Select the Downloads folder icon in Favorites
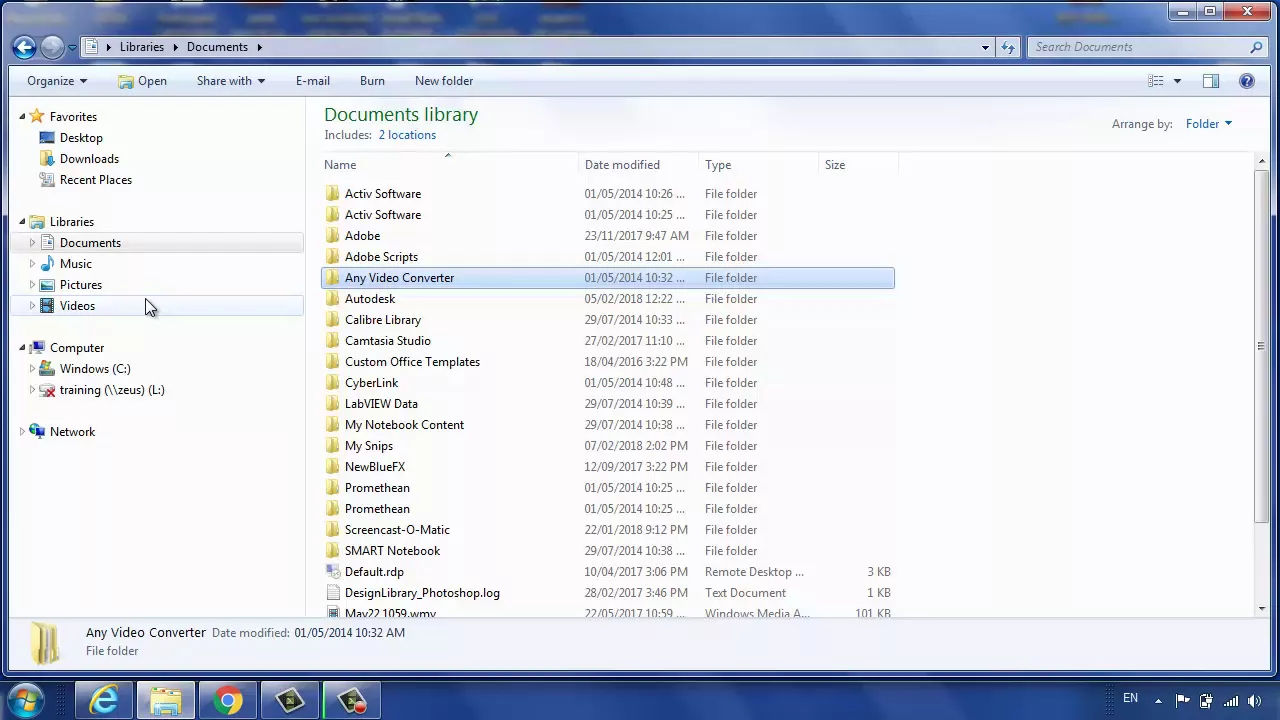The image size is (1280, 720). point(47,159)
